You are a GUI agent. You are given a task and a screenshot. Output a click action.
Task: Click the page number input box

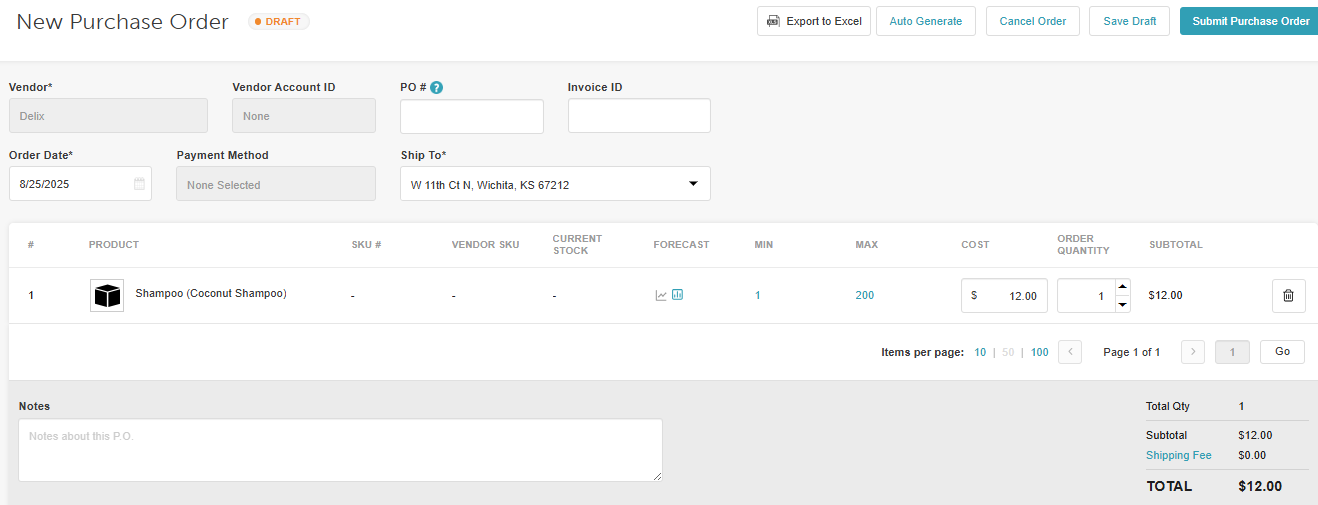(x=1232, y=352)
